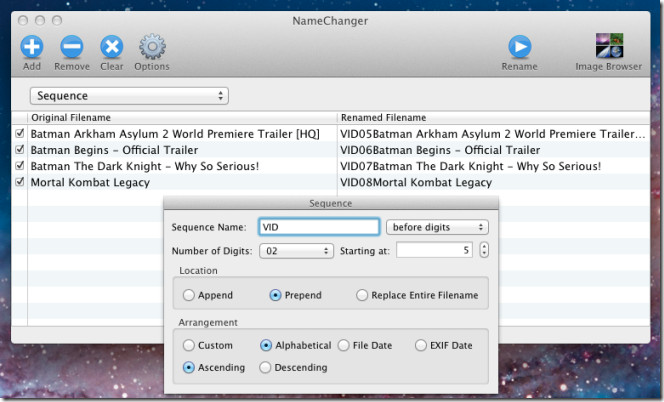The image size is (664, 402).
Task: Choose Descending order
Action: pos(265,367)
